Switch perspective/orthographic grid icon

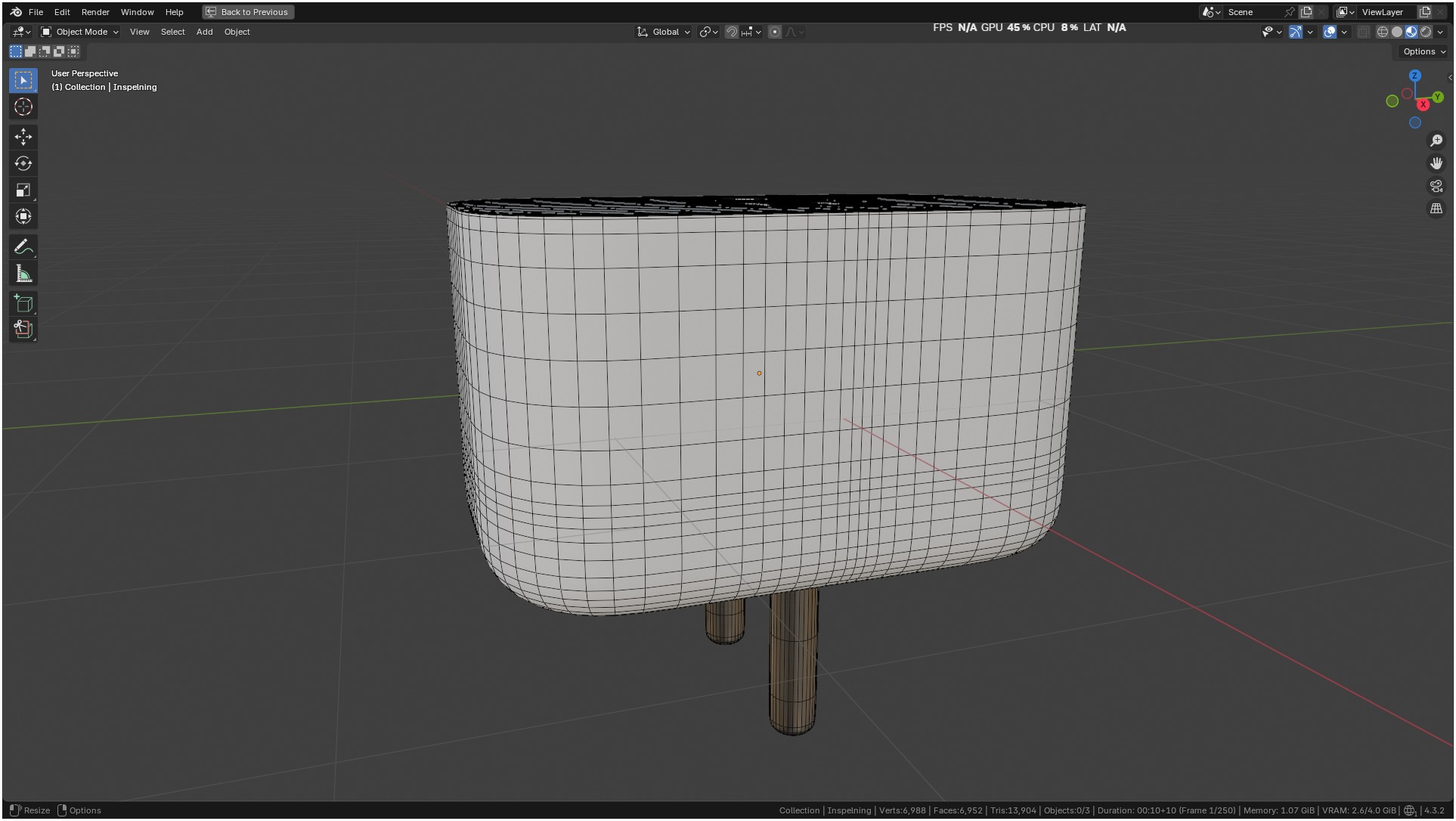(1436, 209)
